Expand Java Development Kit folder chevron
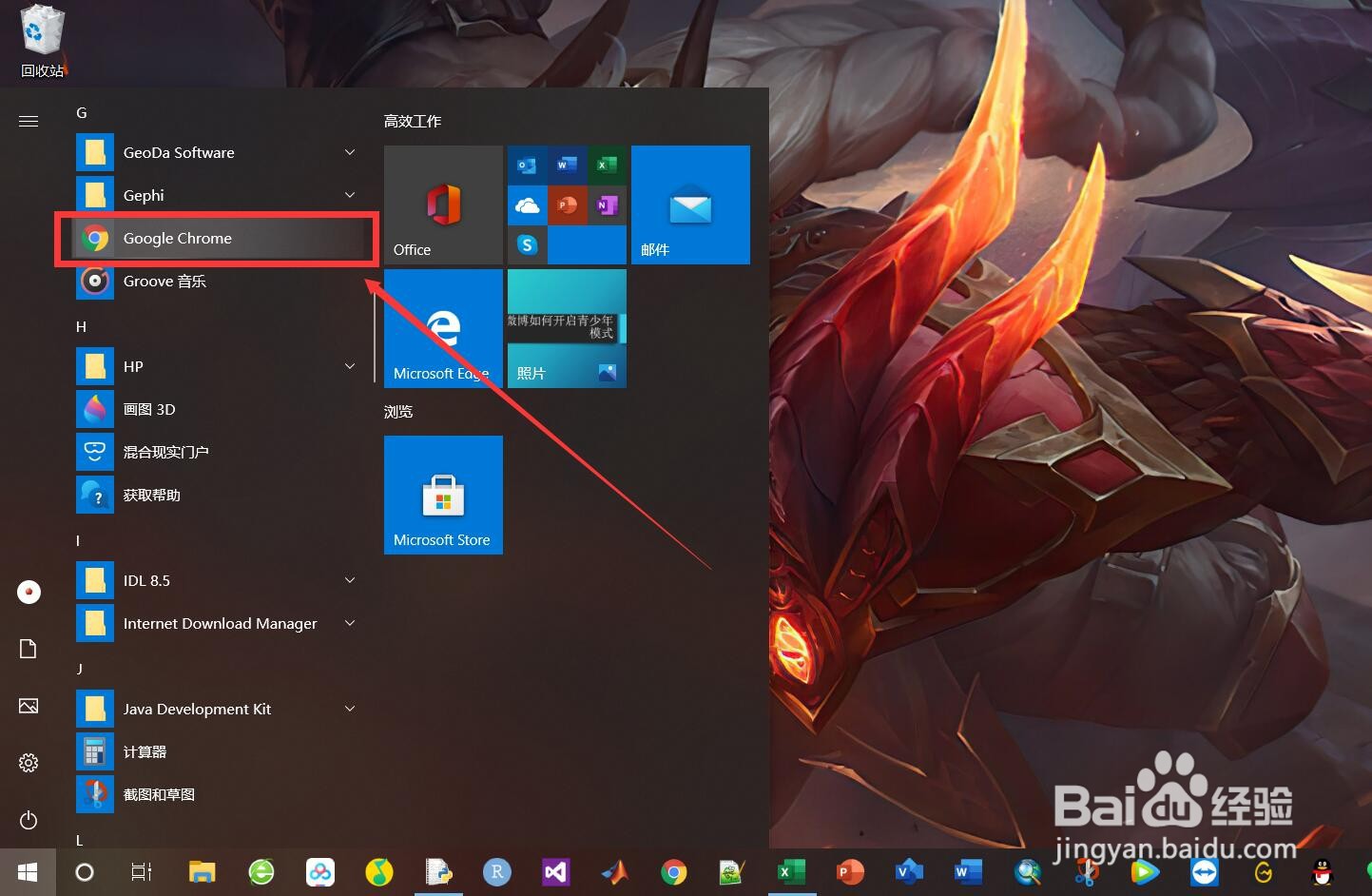The image size is (1372, 896). coord(350,709)
